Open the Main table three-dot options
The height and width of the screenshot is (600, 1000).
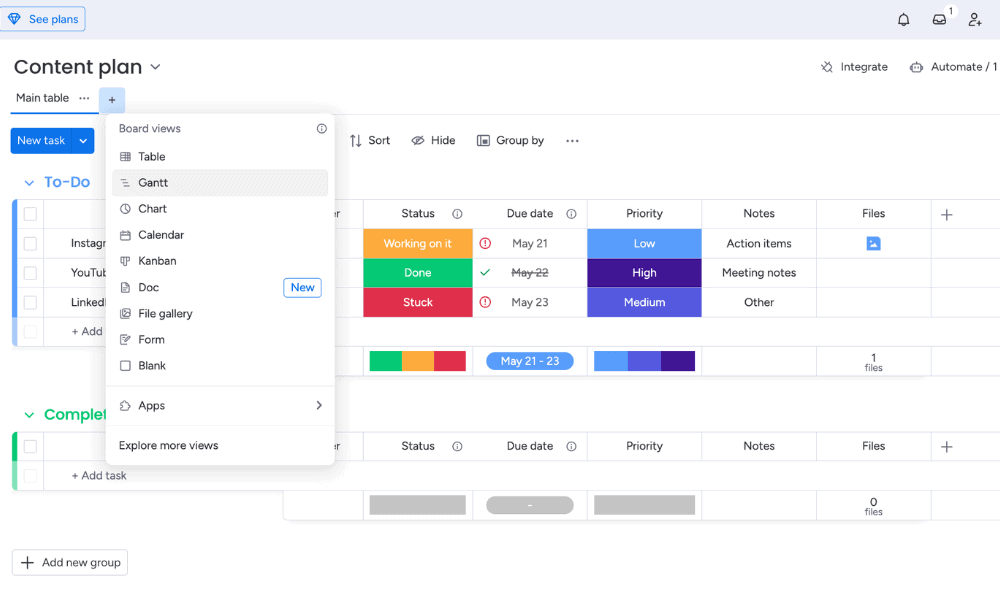[85, 98]
